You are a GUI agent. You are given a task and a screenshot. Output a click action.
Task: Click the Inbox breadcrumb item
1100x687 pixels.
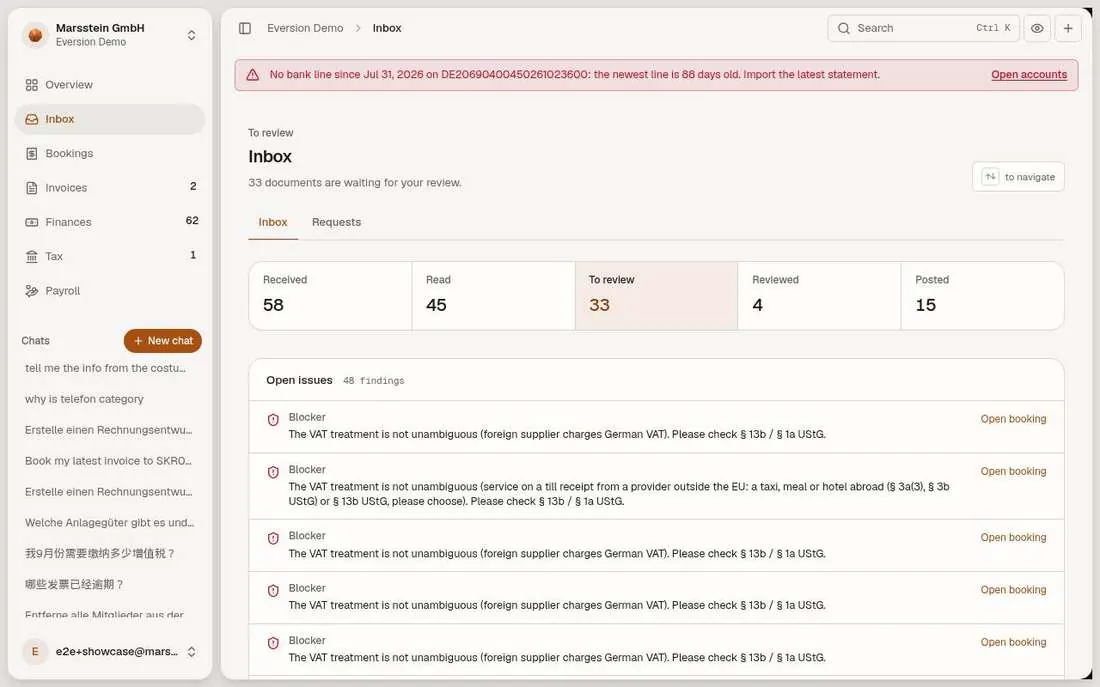pos(387,28)
